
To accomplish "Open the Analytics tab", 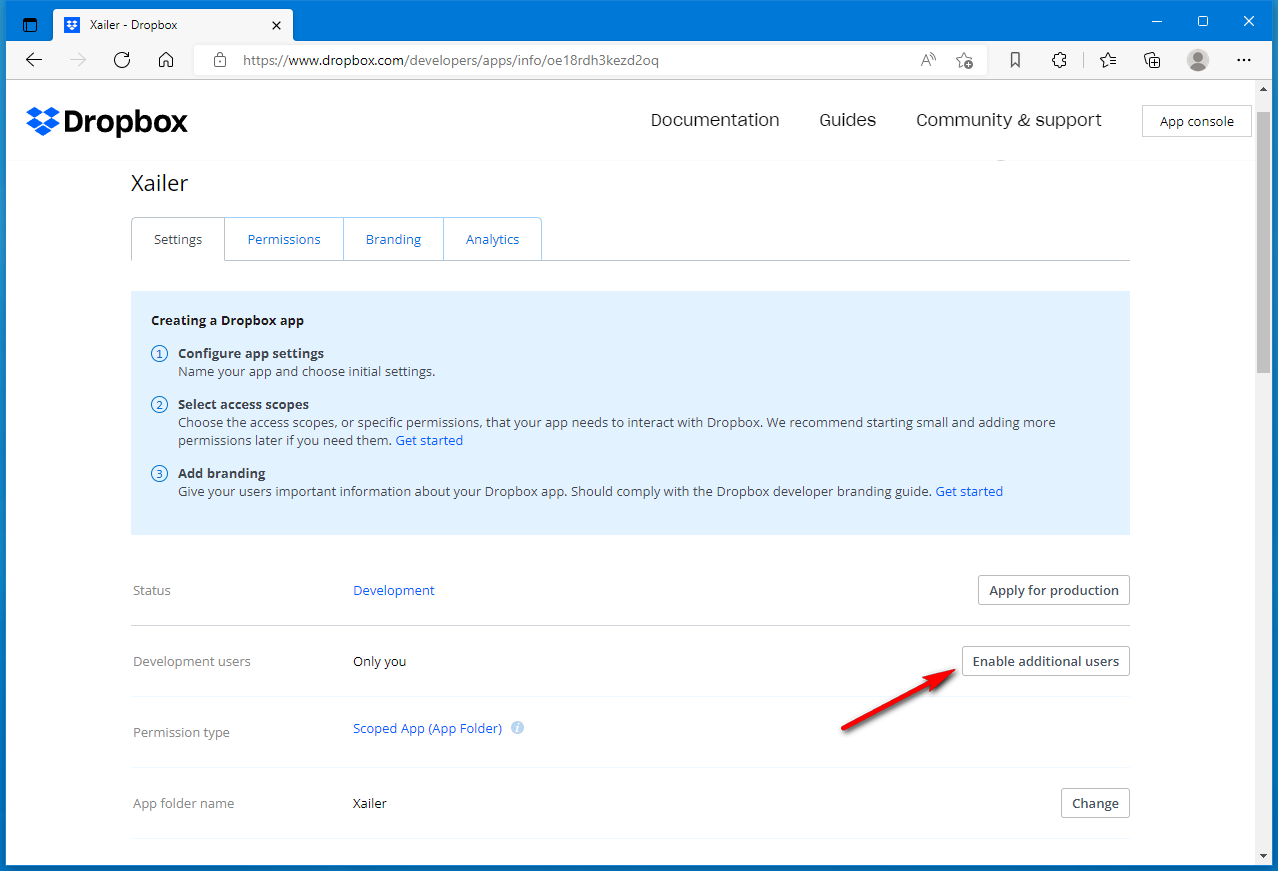I will 492,239.
